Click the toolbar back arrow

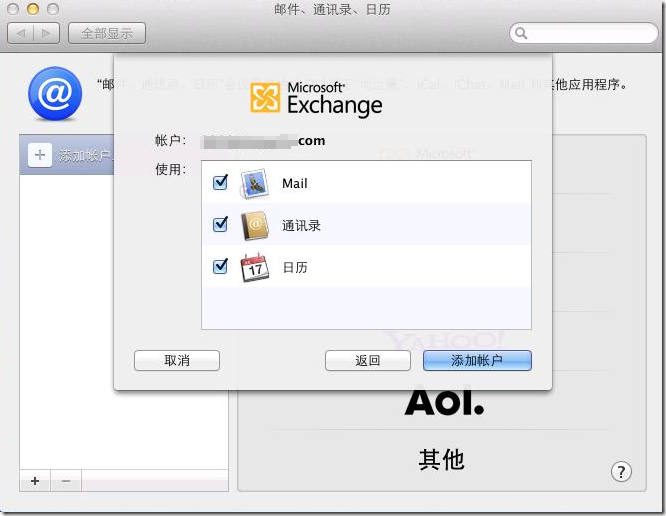click(20, 33)
